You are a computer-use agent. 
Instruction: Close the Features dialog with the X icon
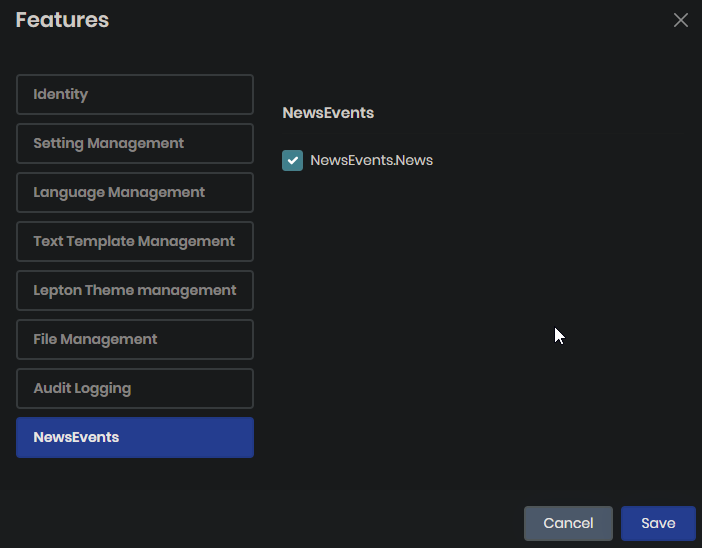[x=681, y=20]
